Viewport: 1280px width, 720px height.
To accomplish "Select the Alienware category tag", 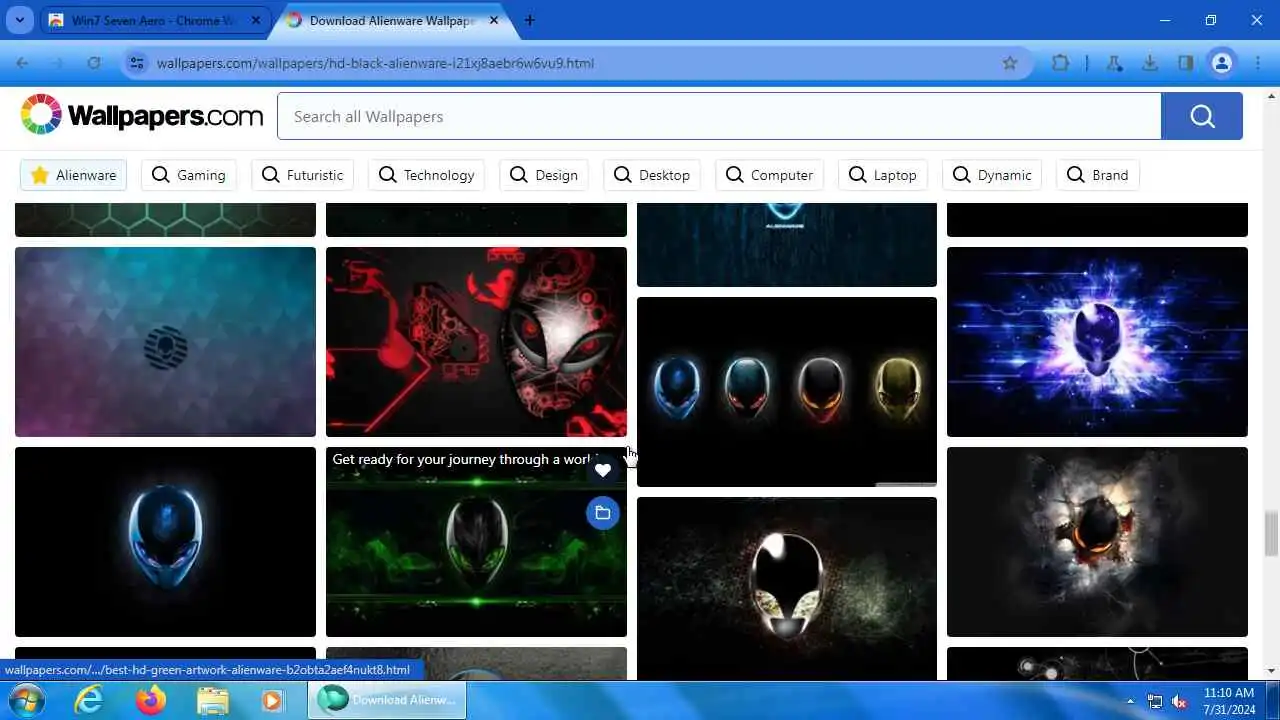I will pyautogui.click(x=73, y=175).
